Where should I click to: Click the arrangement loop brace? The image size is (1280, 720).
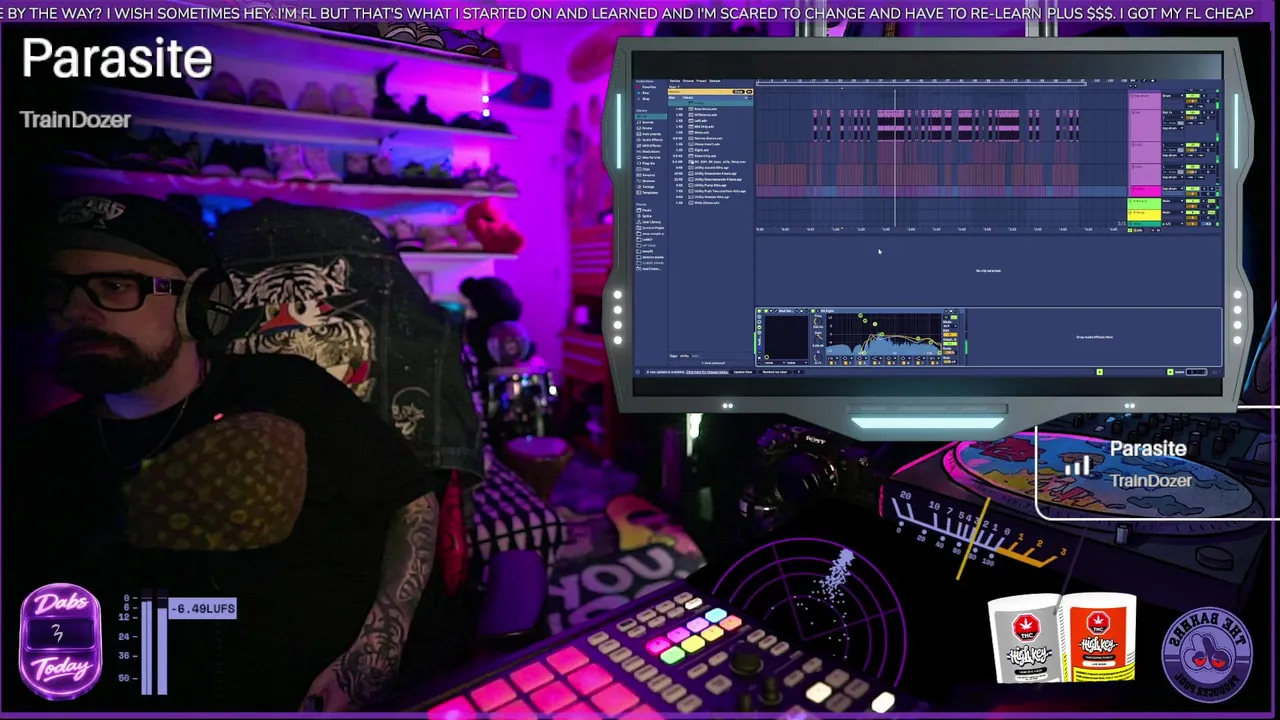point(921,82)
